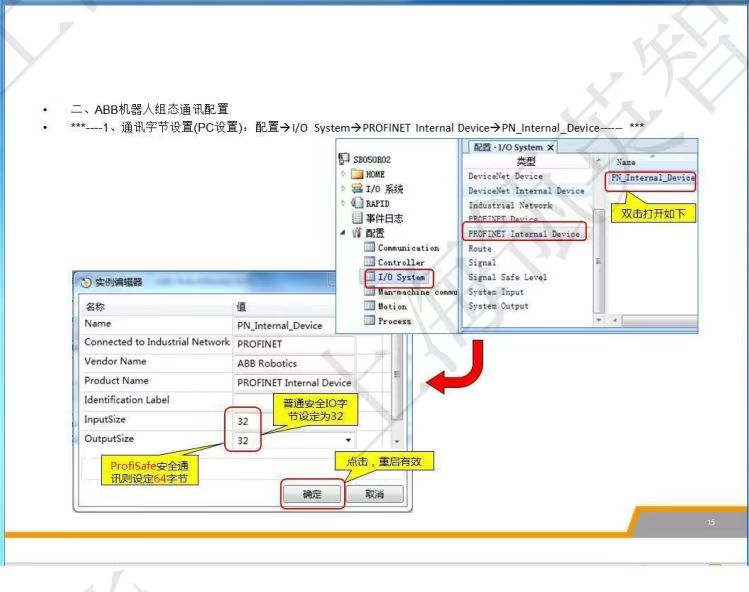This screenshot has width=749, height=592.
Task: Expand the HOME tree node arrow
Action: pos(343,174)
